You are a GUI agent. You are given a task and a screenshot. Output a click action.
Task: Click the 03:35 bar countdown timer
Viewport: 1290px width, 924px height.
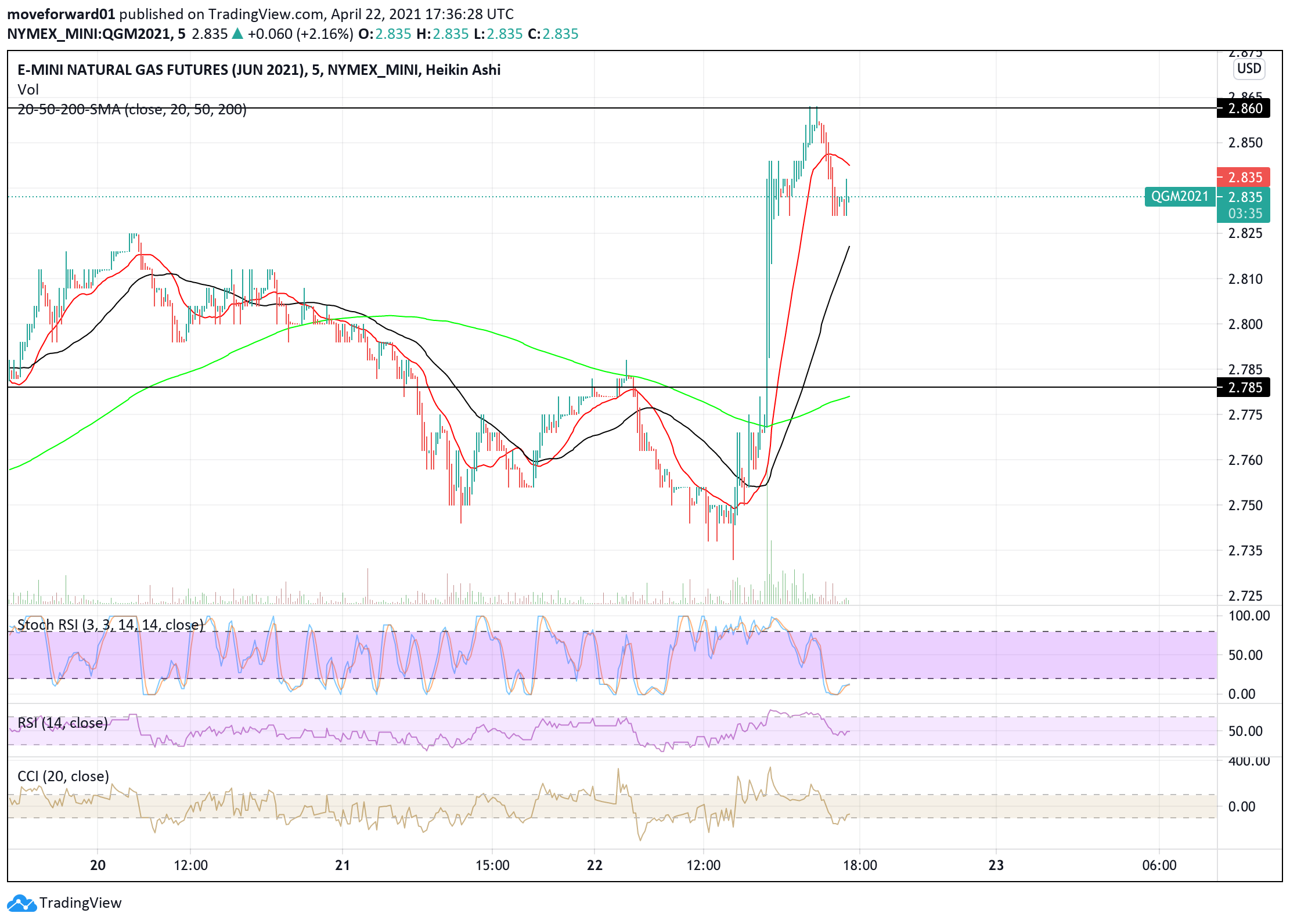click(1245, 214)
